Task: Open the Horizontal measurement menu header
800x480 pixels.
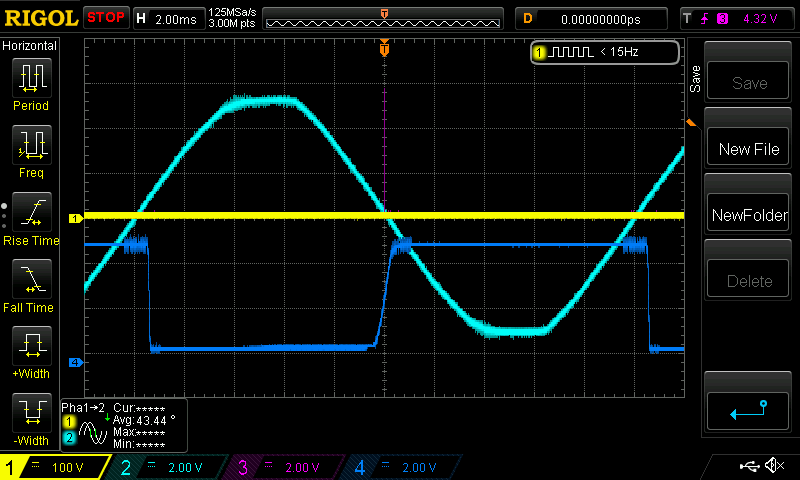Action: click(30, 46)
